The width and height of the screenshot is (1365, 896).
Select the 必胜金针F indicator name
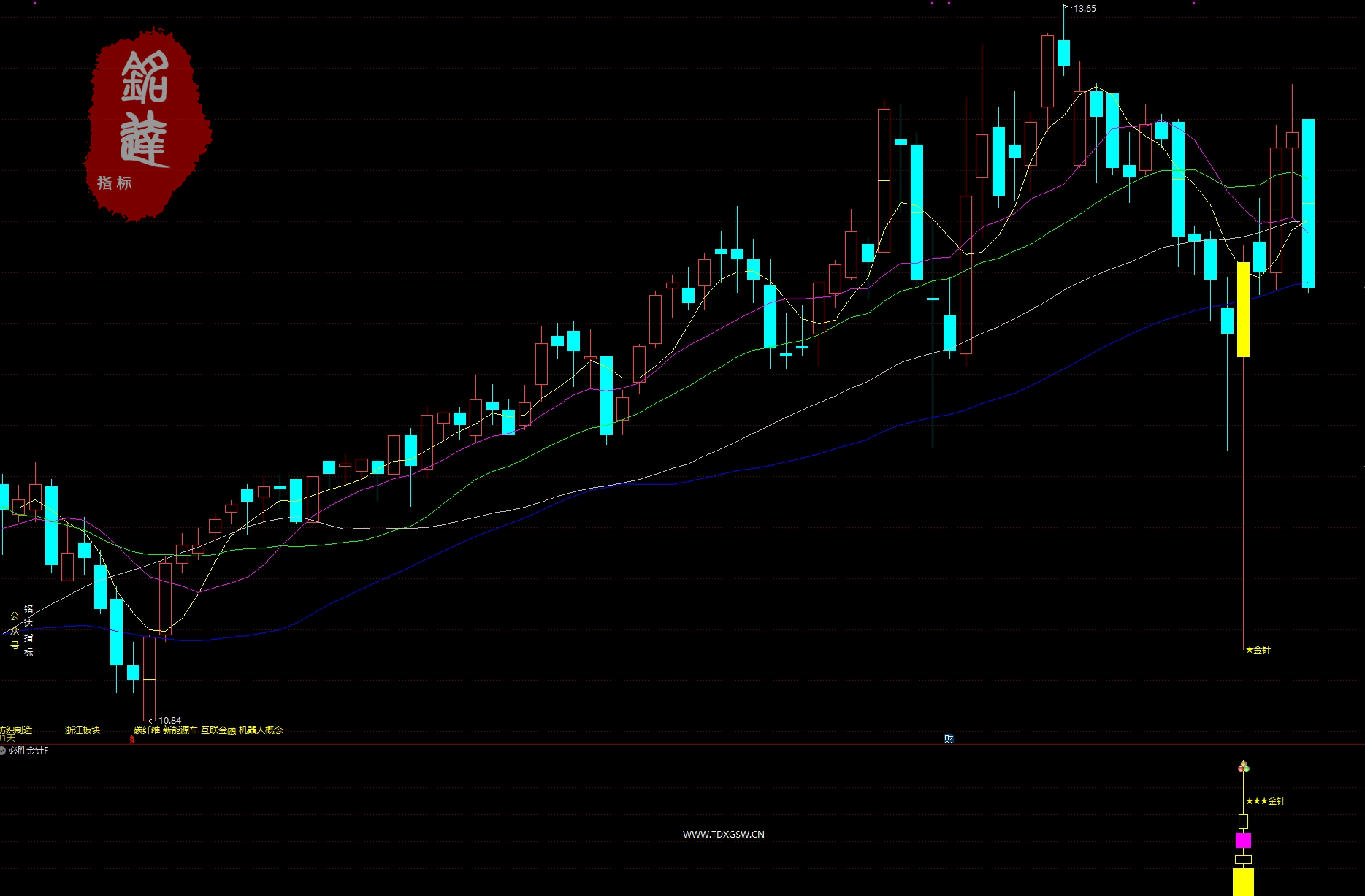coord(29,751)
